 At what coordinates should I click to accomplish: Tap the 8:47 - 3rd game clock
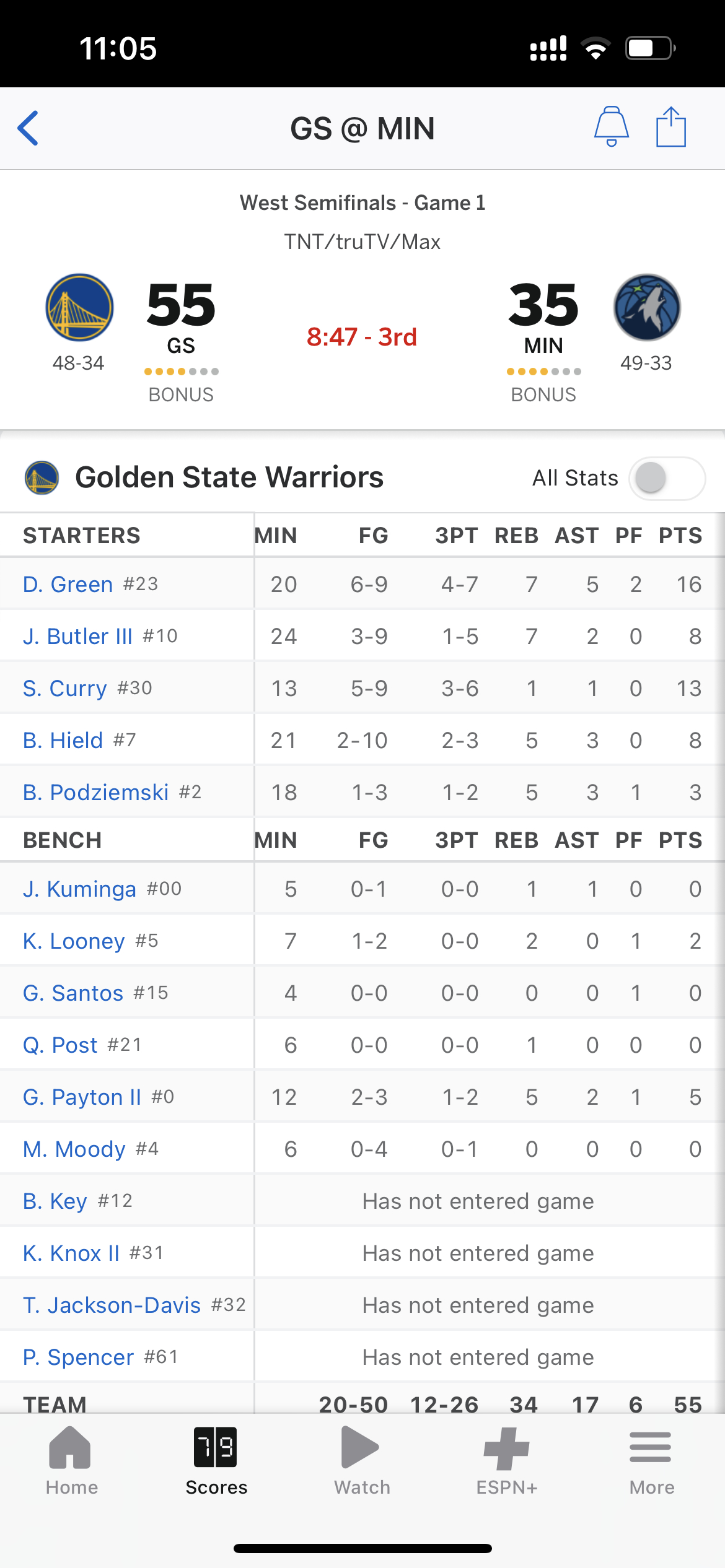362,337
